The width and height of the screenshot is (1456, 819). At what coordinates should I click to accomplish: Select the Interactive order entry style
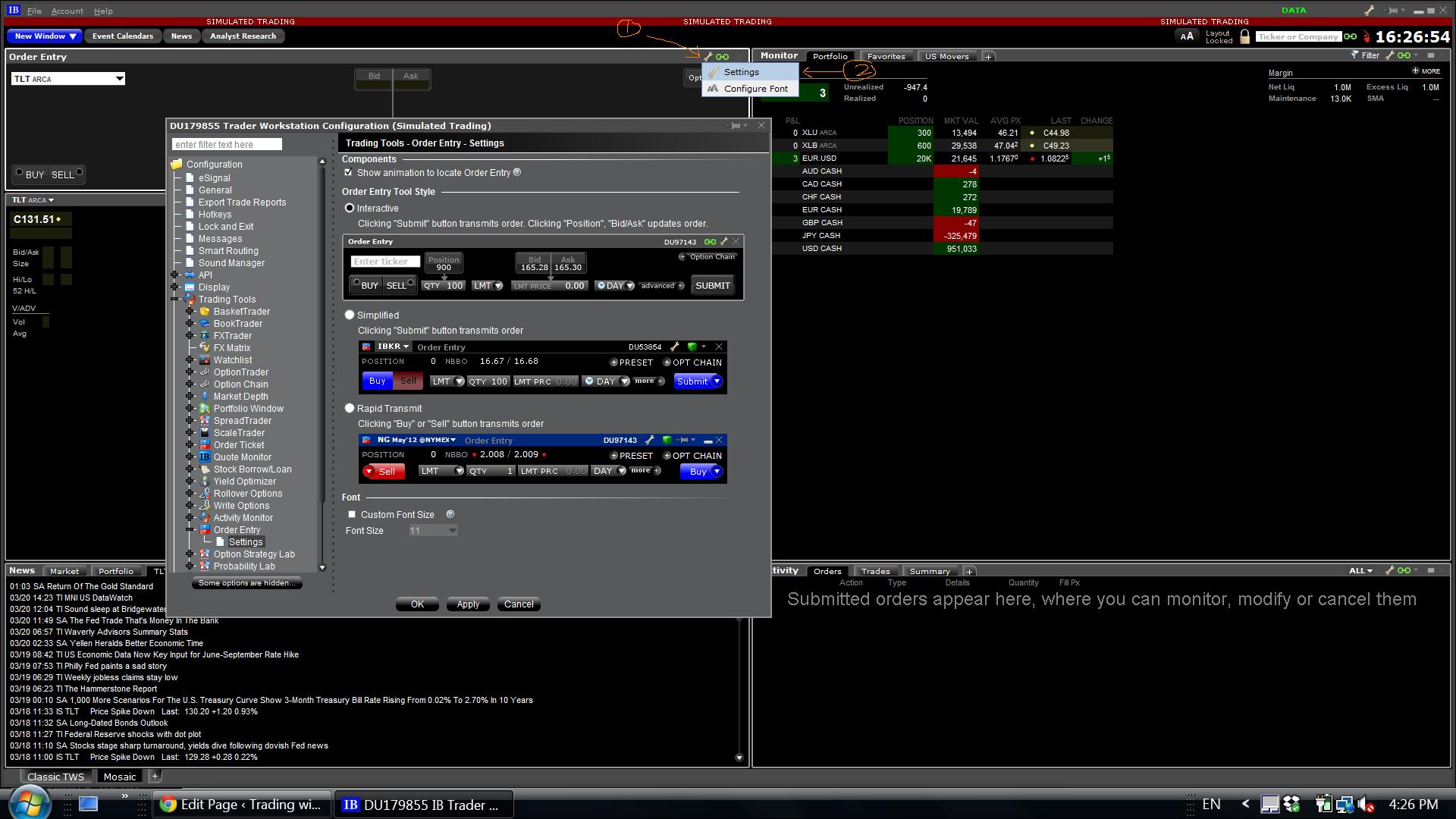(350, 208)
